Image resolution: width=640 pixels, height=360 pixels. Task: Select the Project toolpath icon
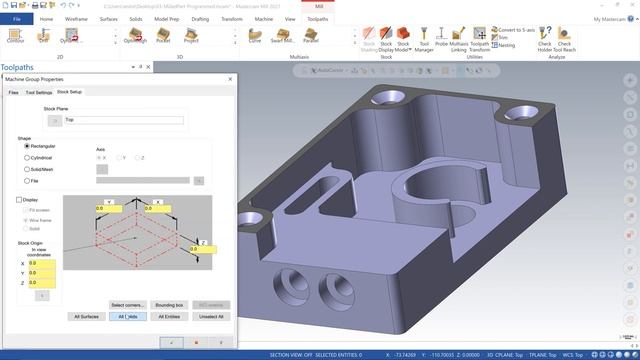[x=191, y=36]
